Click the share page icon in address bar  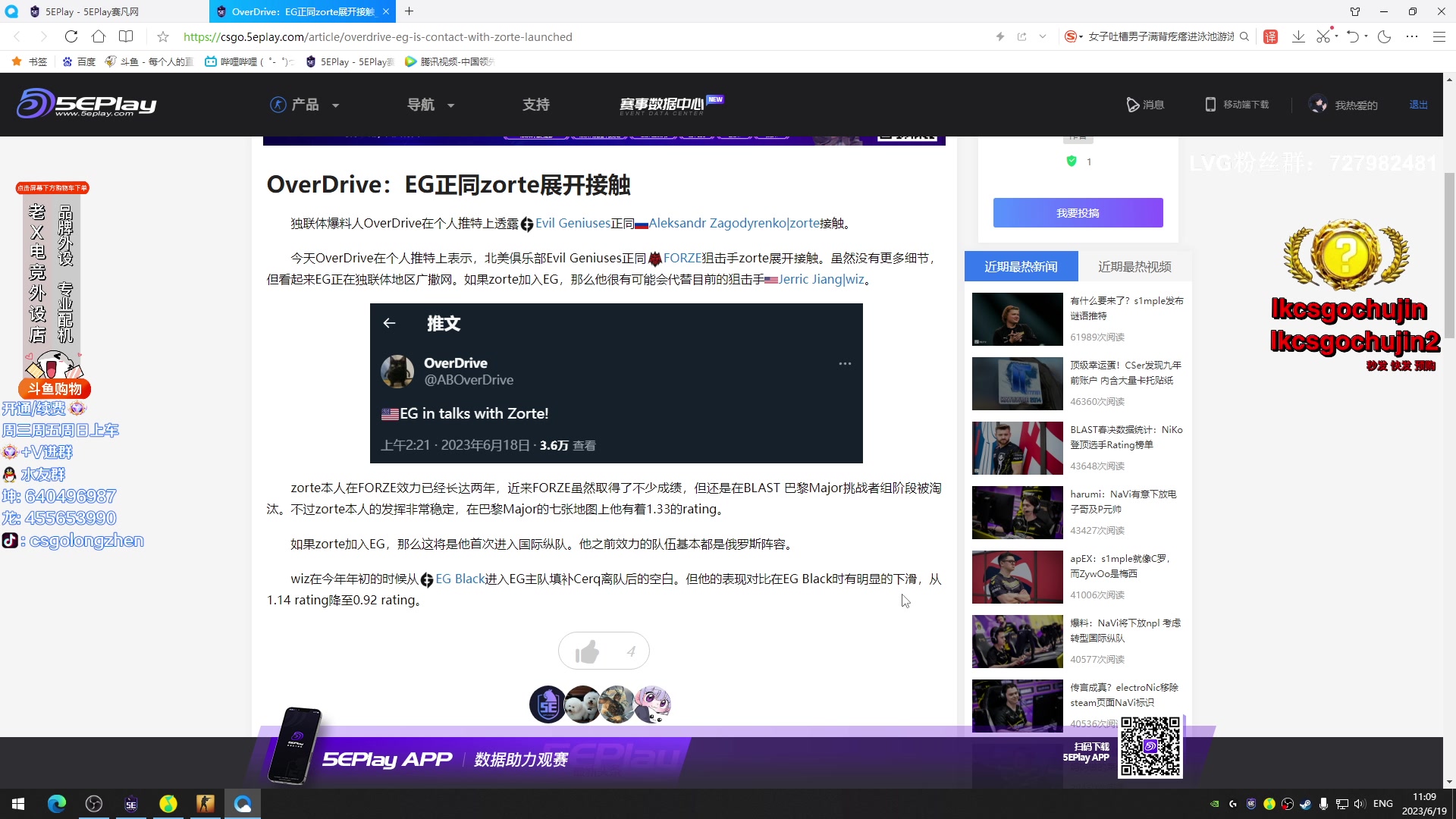pos(1021,36)
